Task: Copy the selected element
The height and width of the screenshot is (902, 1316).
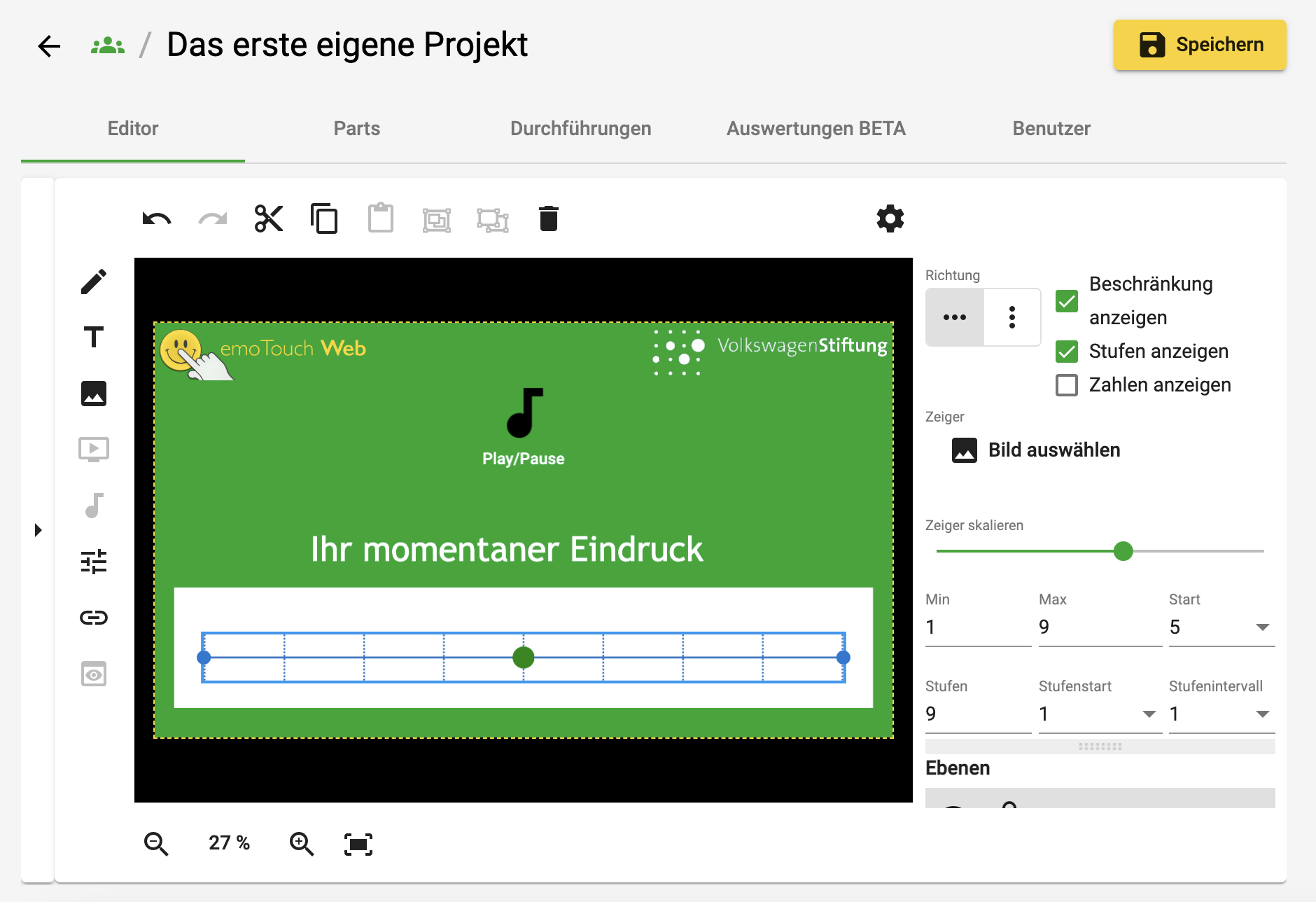Action: tap(325, 219)
